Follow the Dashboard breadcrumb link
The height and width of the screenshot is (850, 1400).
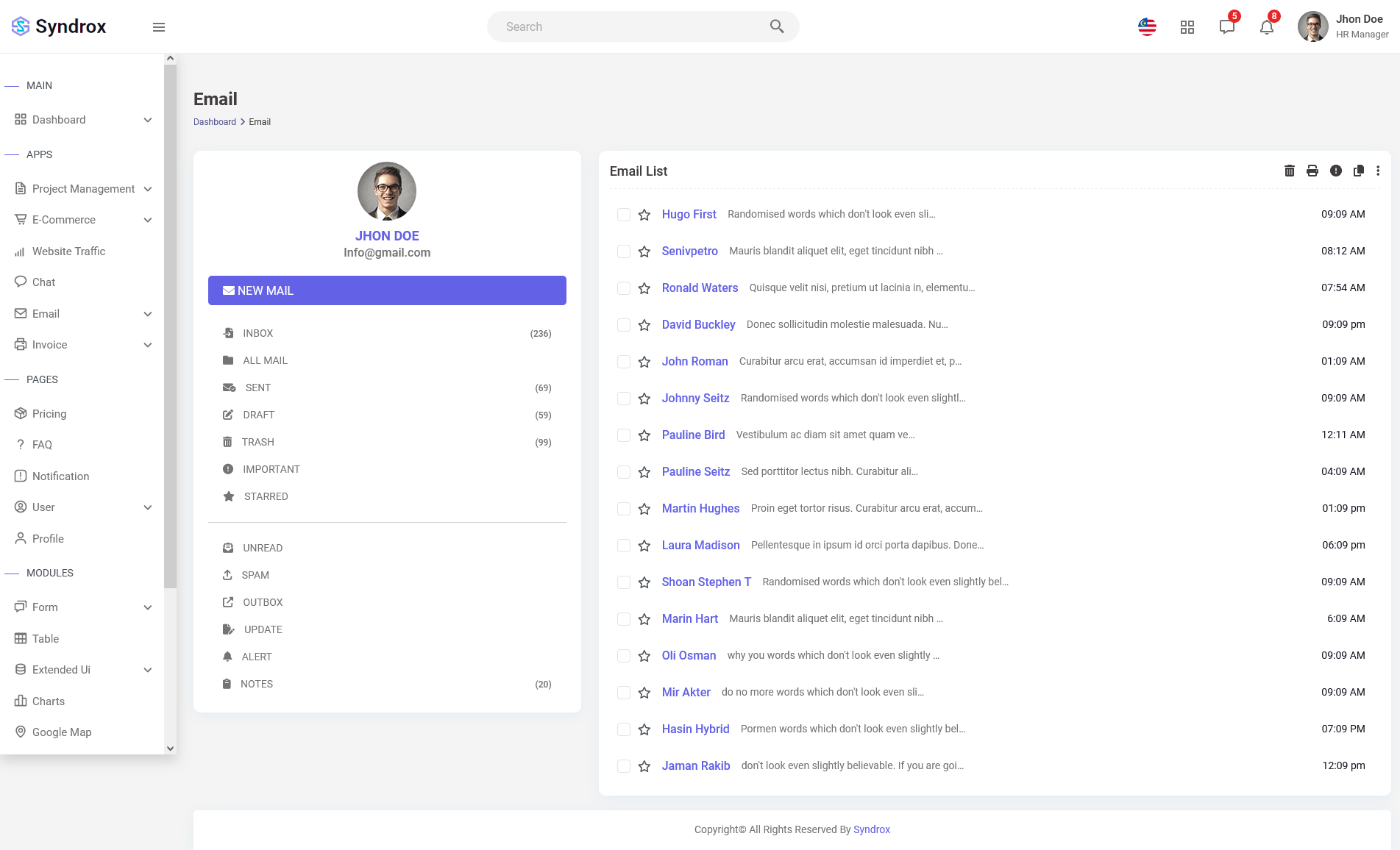215,122
